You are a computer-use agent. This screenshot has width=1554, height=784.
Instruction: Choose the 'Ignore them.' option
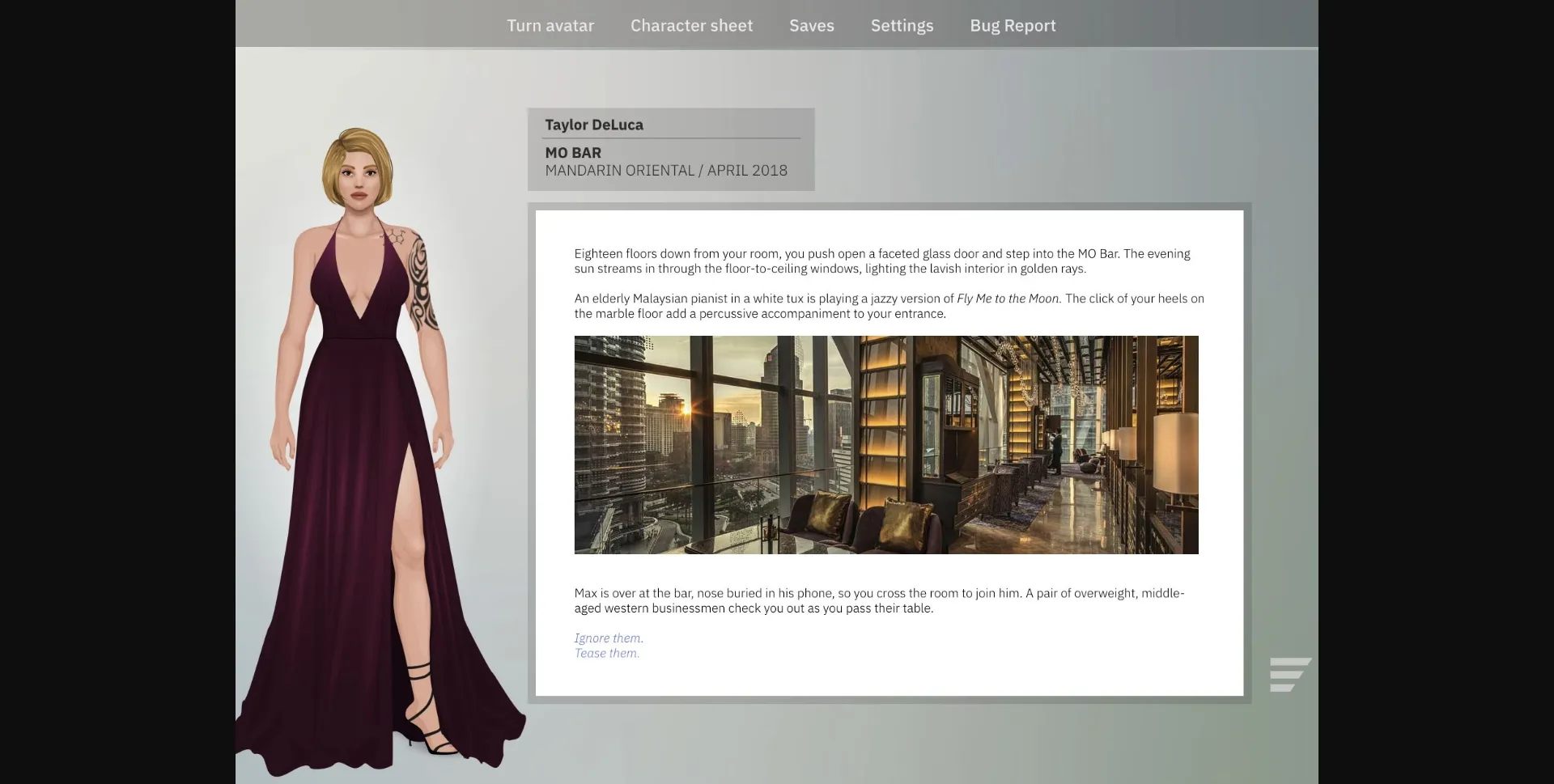608,638
